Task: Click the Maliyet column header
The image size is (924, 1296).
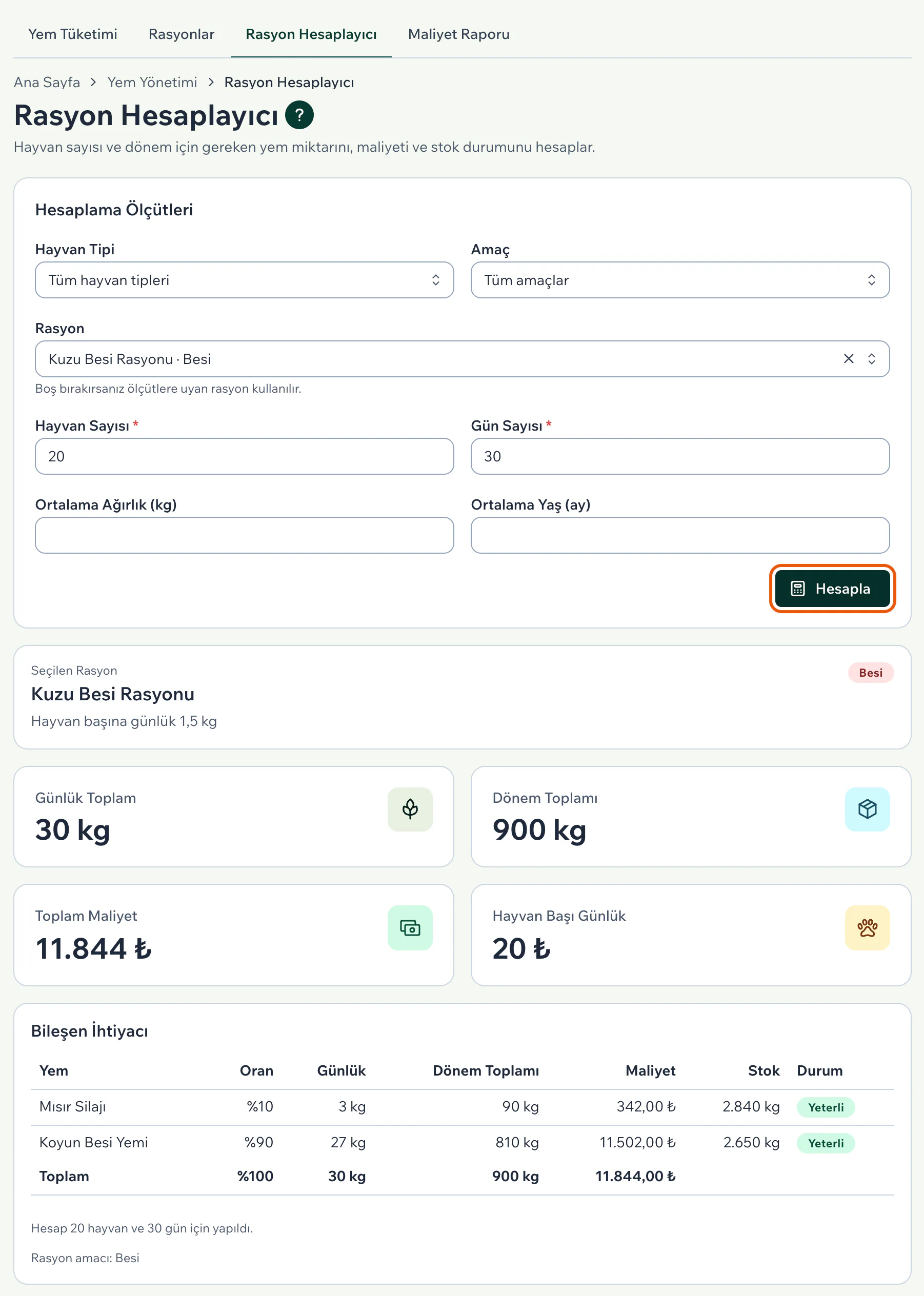Action: [650, 1071]
